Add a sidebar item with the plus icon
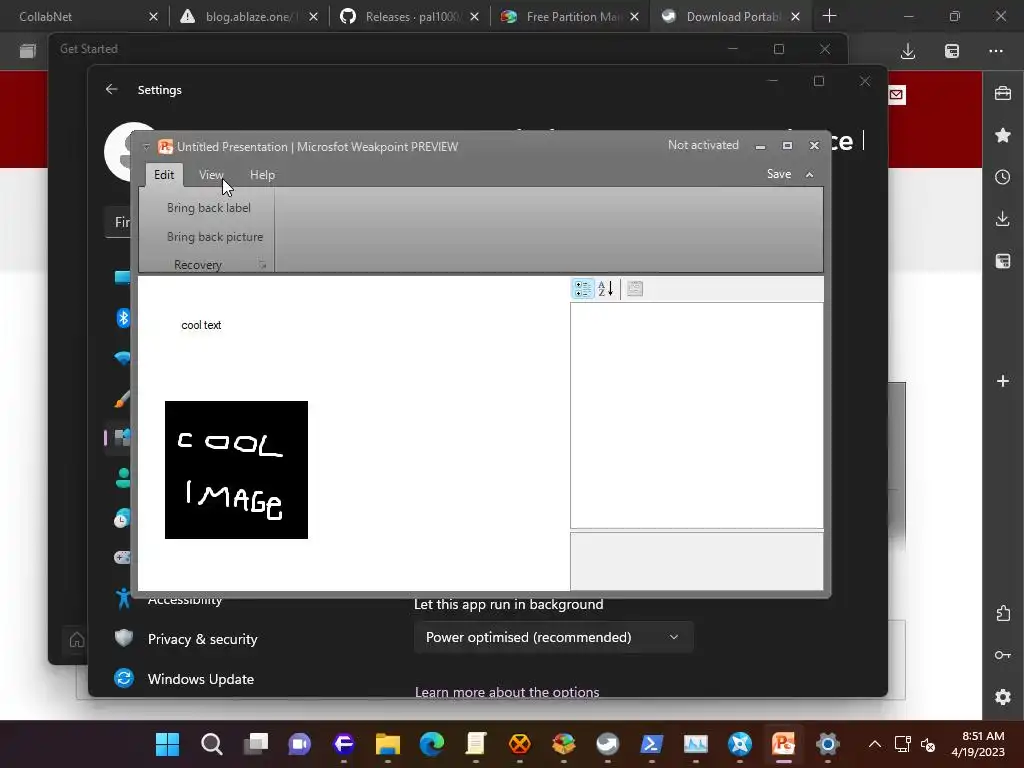The height and width of the screenshot is (768, 1024). coord(1002,381)
